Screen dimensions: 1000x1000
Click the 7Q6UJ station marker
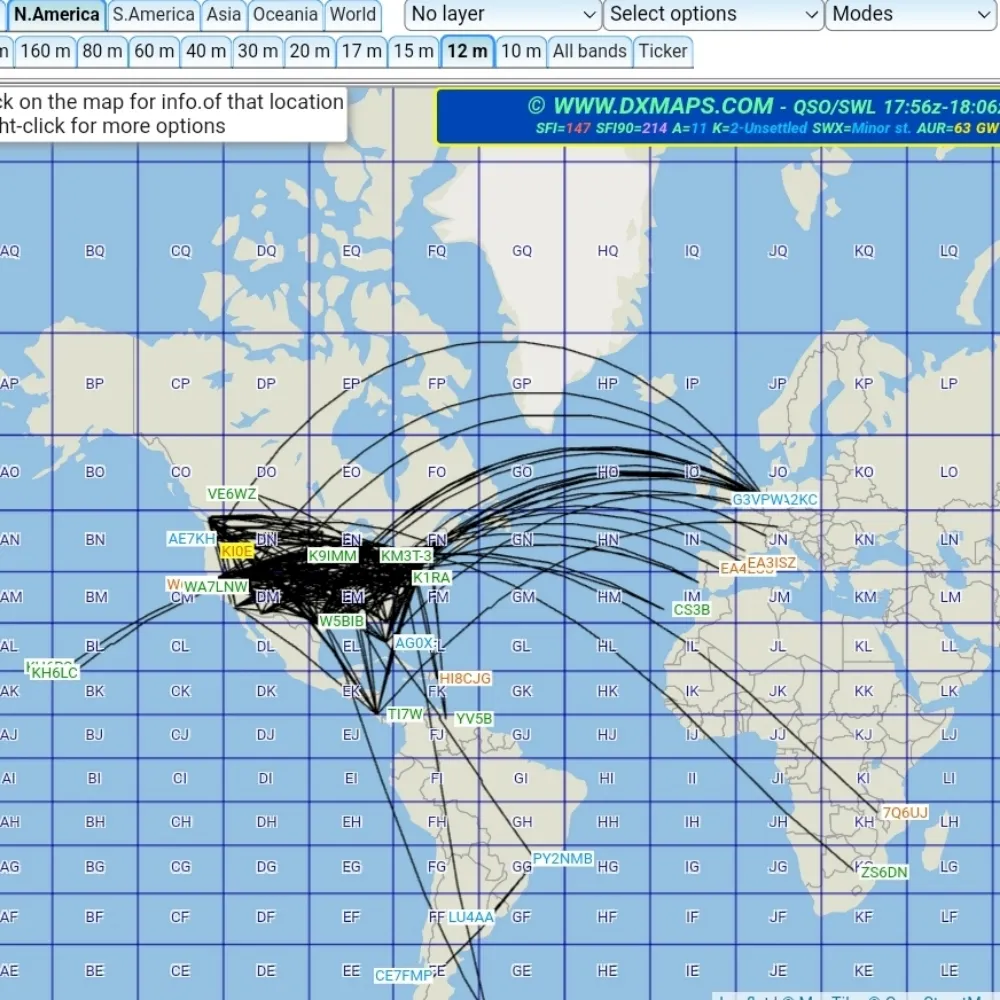904,812
